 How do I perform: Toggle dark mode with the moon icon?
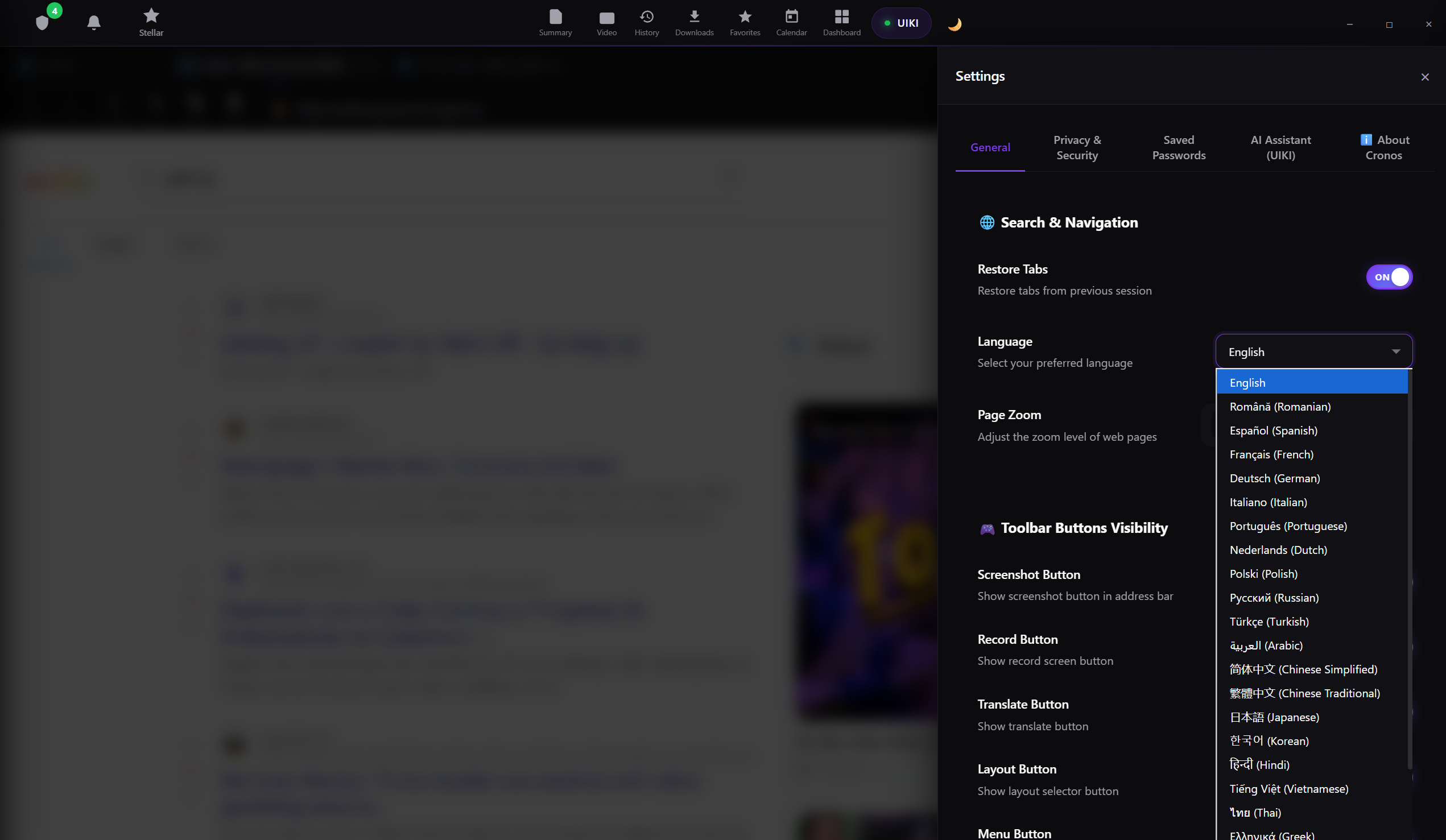955,23
